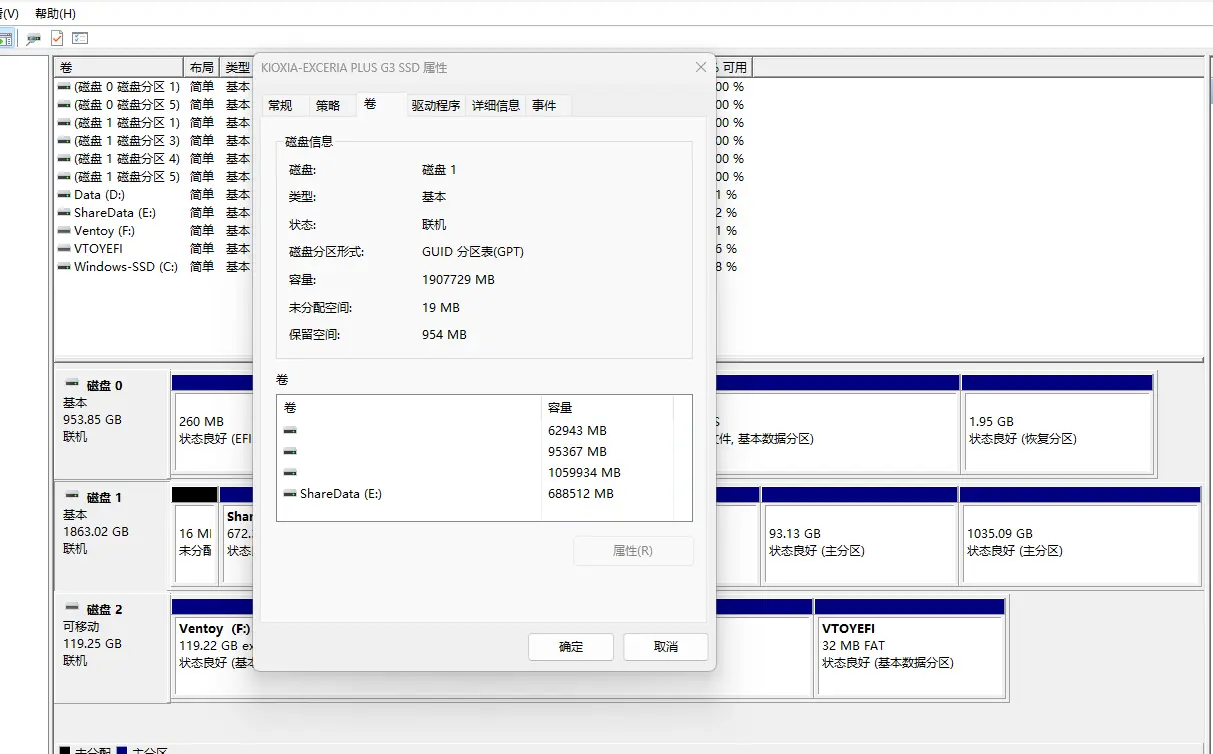Viewport: 1213px width, 754px height.
Task: Switch to the 常规 tab
Action: [x=281, y=105]
